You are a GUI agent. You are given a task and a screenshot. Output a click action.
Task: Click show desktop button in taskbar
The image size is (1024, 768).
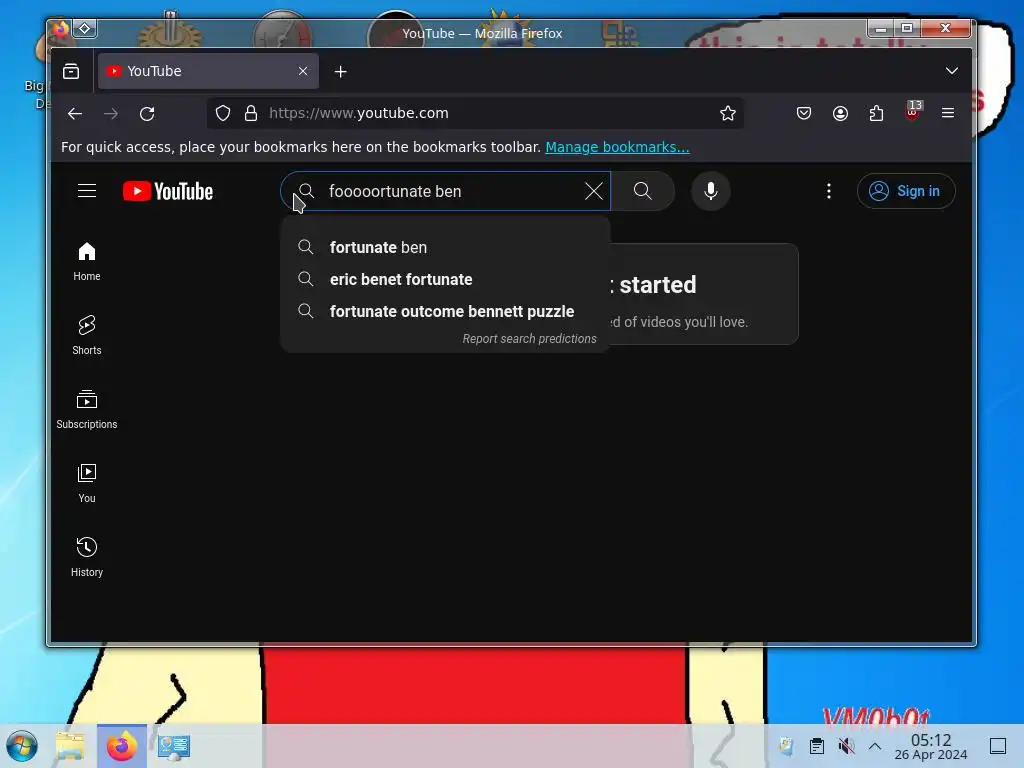pyautogui.click(x=998, y=746)
